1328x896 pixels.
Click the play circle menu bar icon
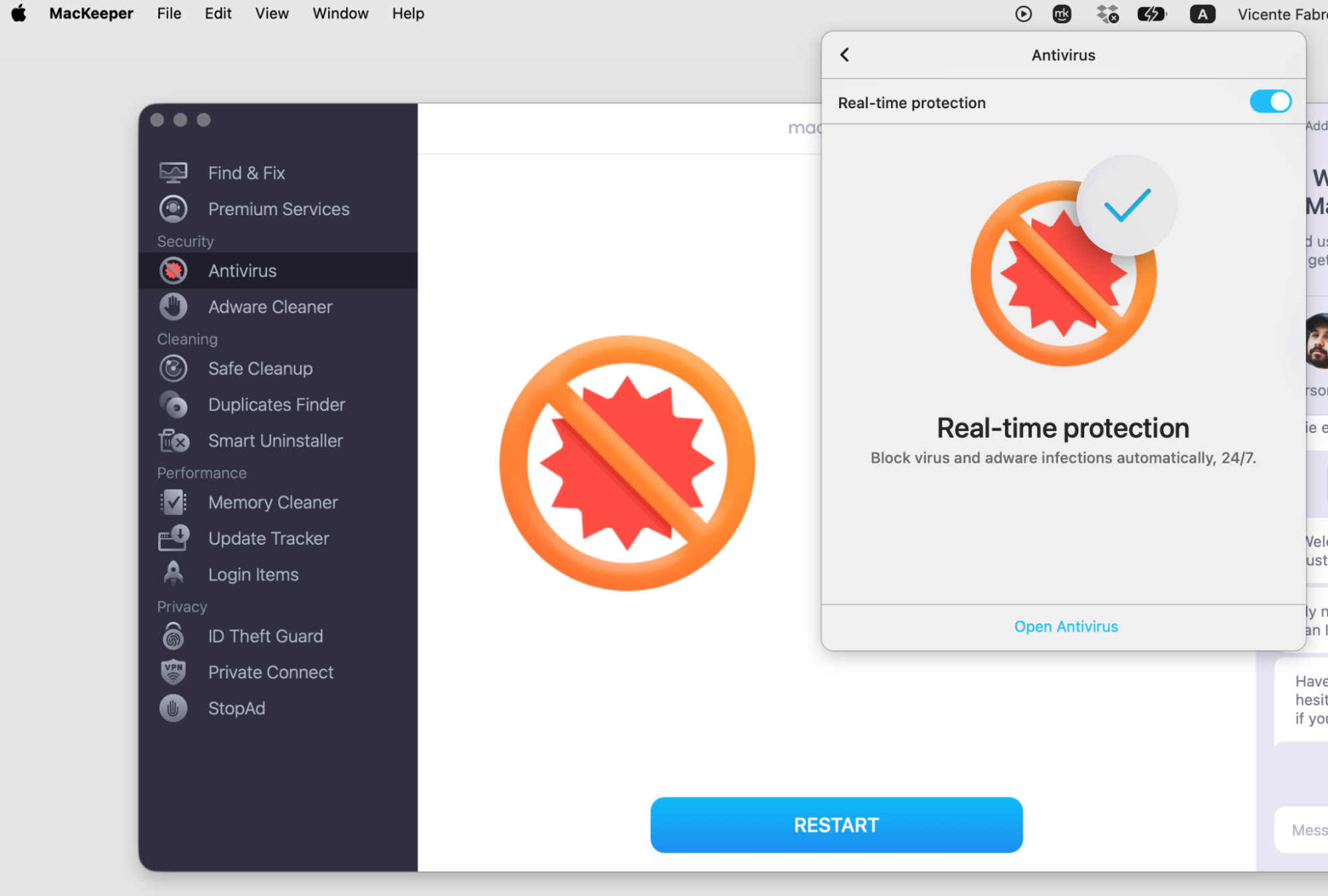[1024, 14]
